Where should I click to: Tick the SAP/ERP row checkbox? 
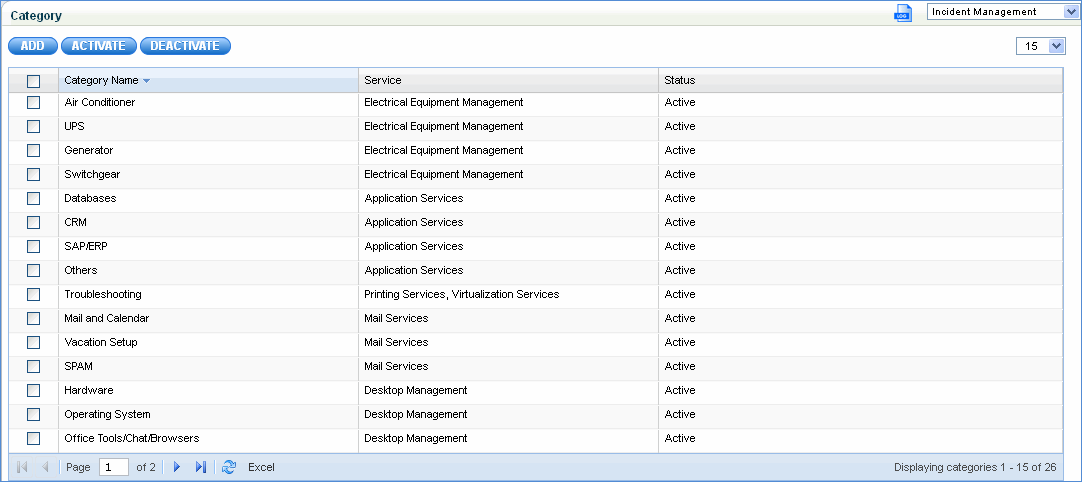pyautogui.click(x=33, y=247)
